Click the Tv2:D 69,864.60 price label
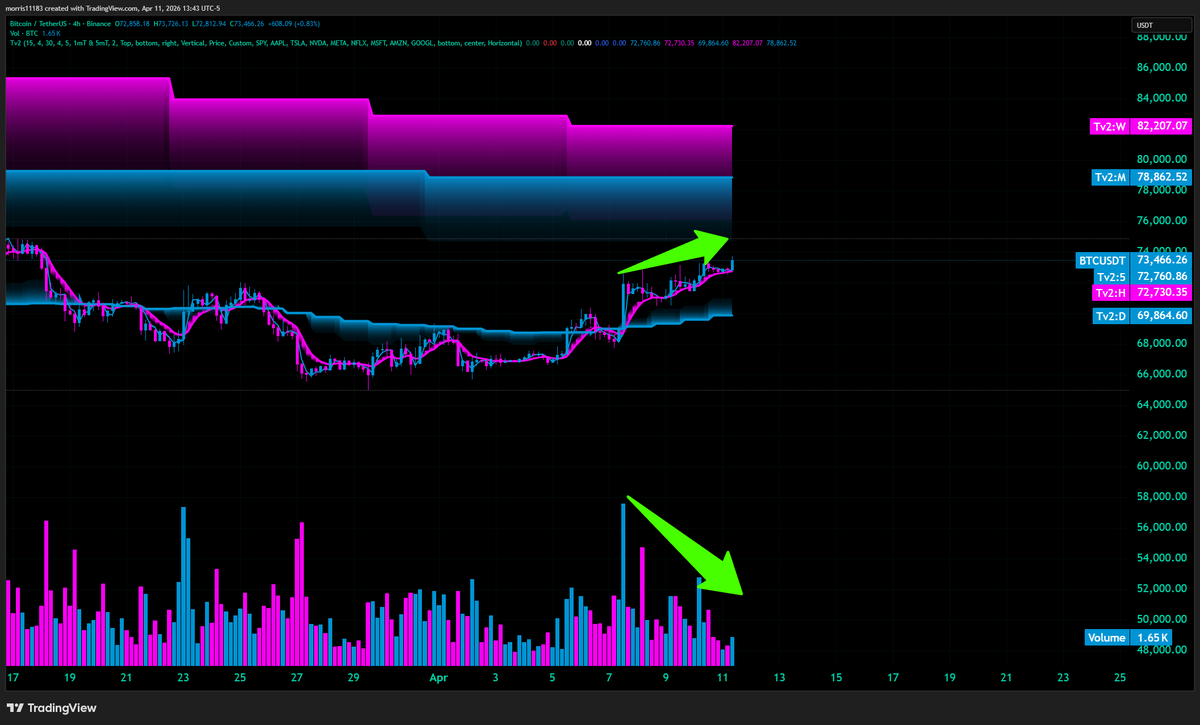 coord(1142,315)
